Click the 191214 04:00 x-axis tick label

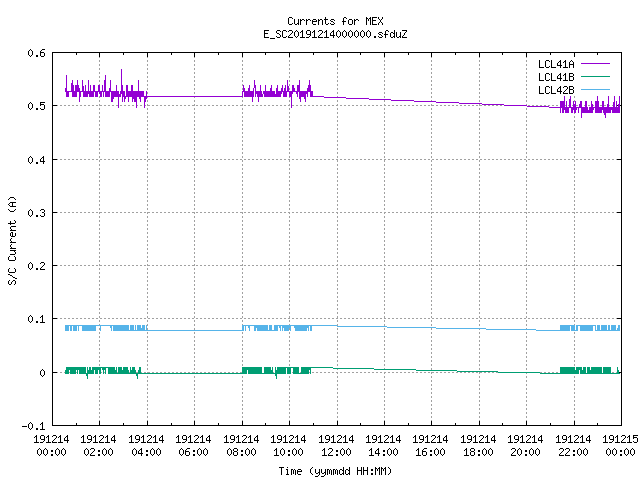147,446
